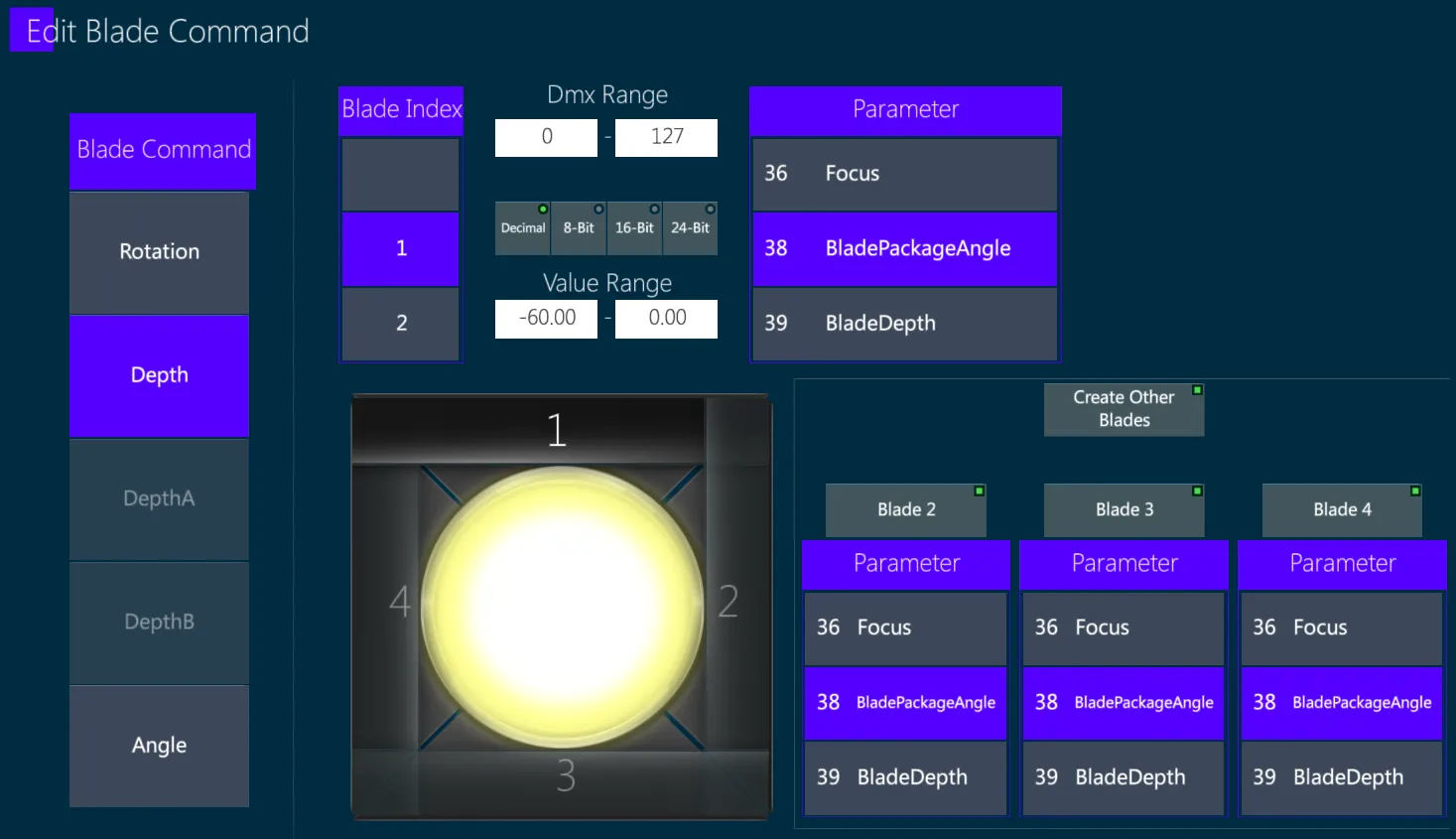Select the Rotation blade command
The image size is (1456, 839).
pos(159,252)
